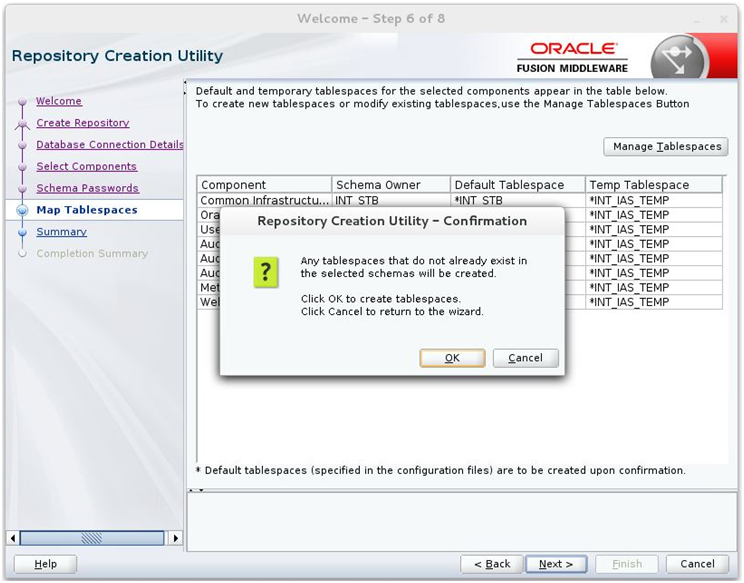Click the Schema Owner column header
This screenshot has width=744, height=583.
391,185
